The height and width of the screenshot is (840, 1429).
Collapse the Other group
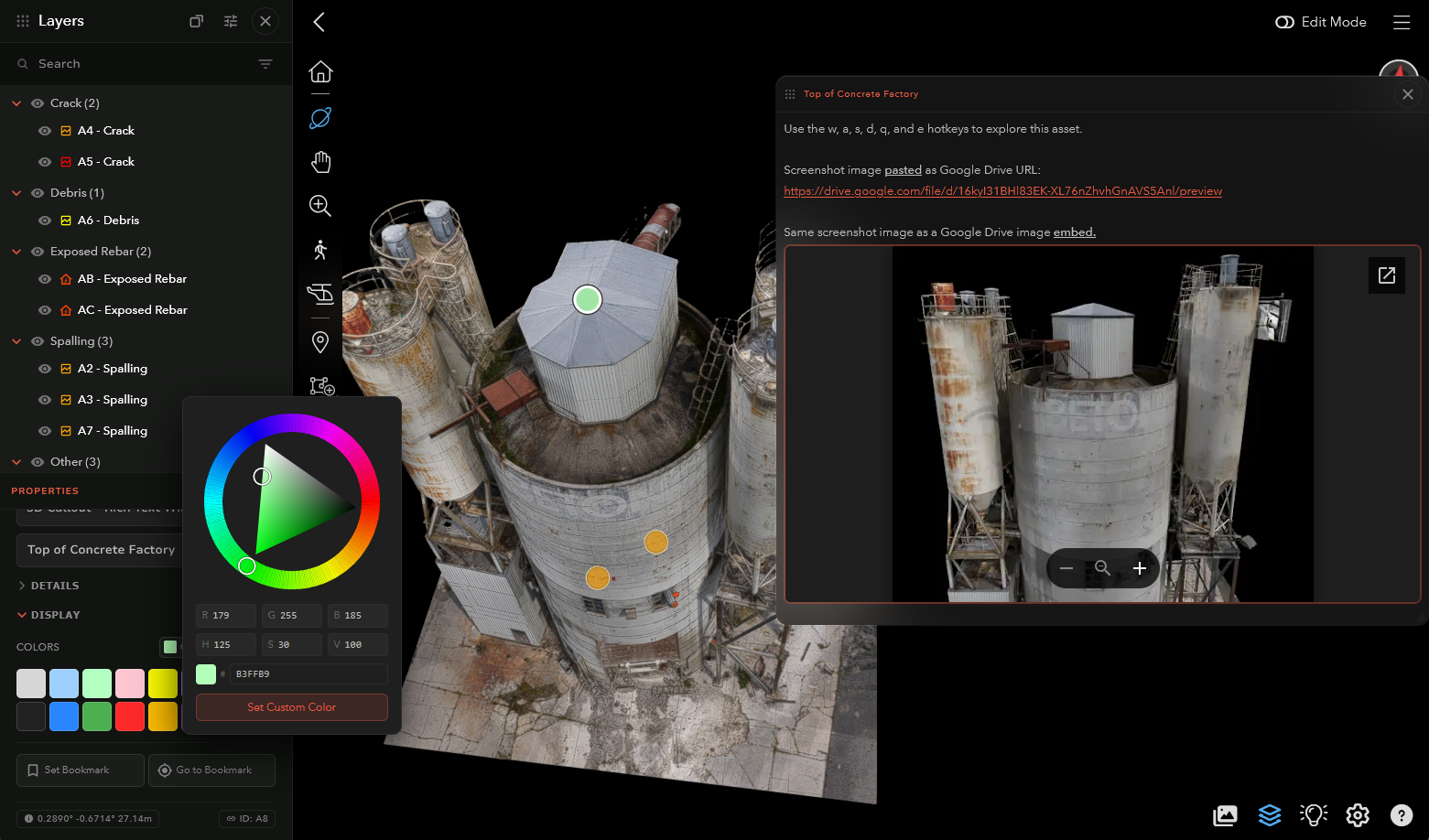pyautogui.click(x=16, y=462)
